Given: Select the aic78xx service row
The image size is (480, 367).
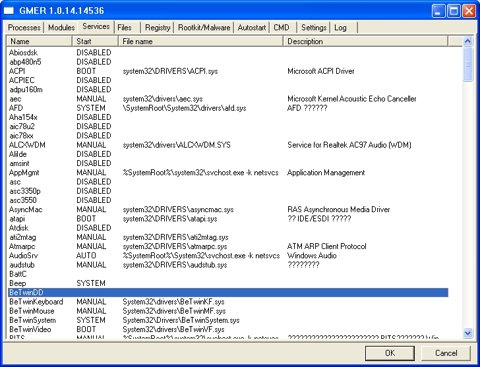Looking at the screenshot, I should pos(228,136).
